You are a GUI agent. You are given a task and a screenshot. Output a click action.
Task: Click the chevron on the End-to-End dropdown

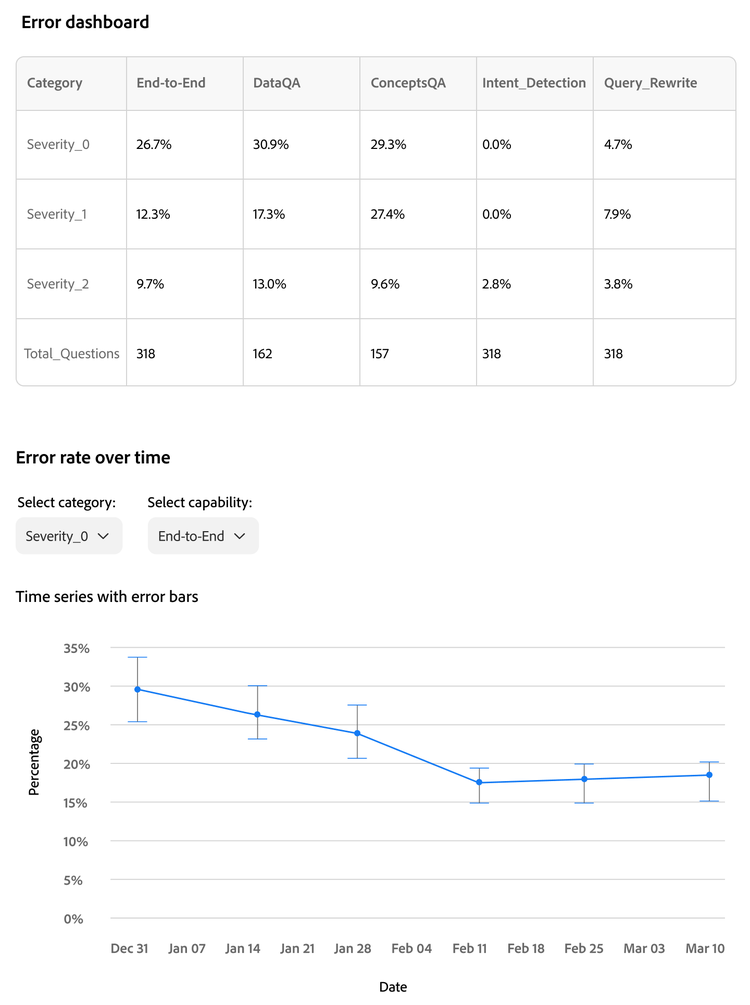point(239,536)
